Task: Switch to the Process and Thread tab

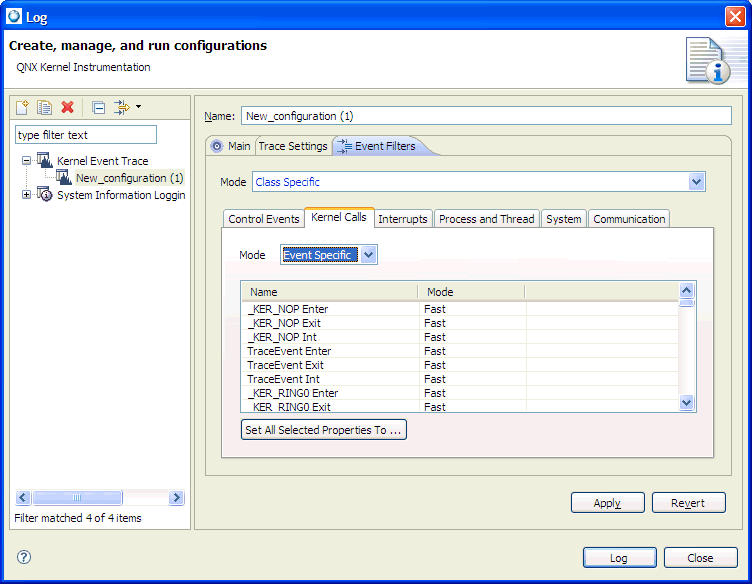Action: pos(487,219)
